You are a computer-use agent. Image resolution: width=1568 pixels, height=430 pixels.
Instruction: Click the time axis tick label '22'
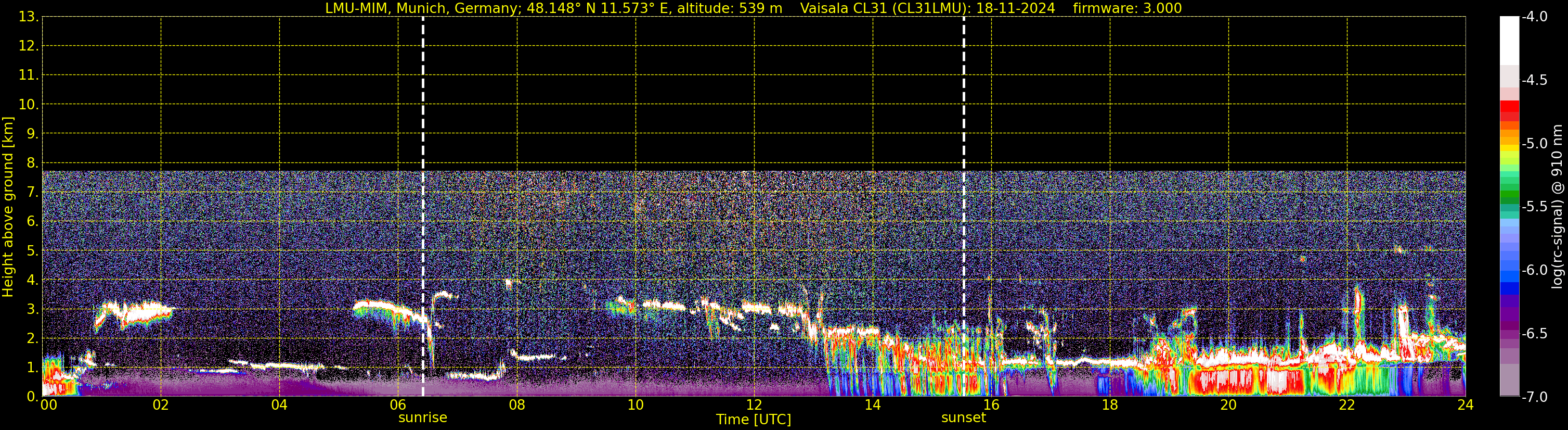point(1347,405)
